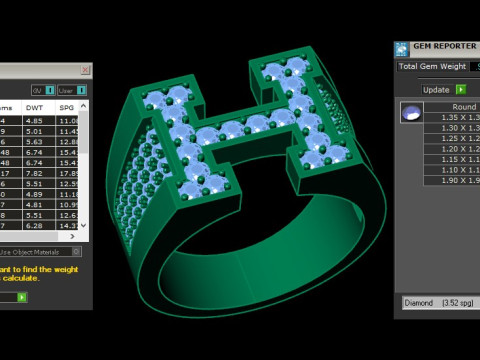Click the 6.28 DWT cell
The width and height of the screenshot is (480, 360).
tap(39, 226)
